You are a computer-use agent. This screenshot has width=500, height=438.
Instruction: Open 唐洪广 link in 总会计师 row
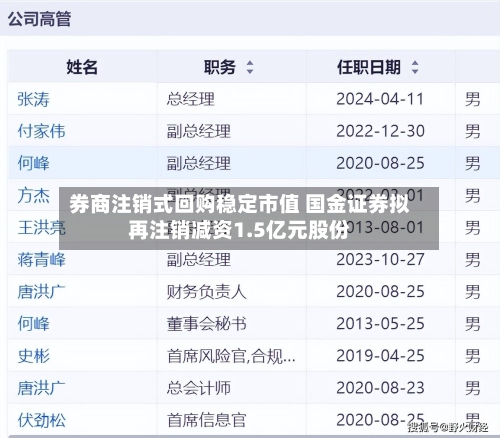click(41, 388)
